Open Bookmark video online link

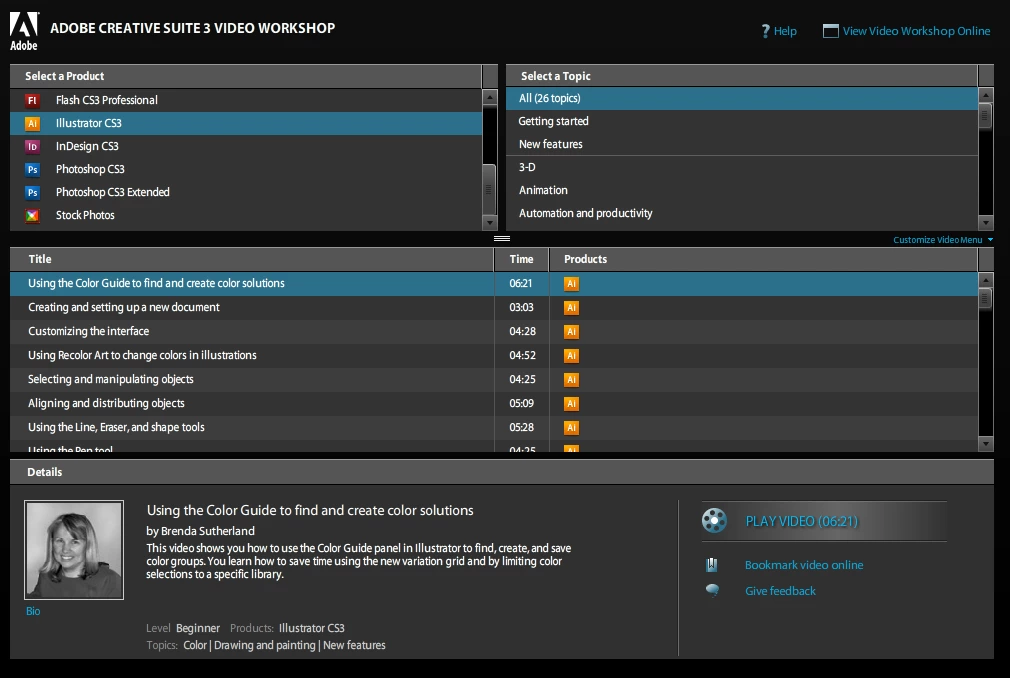(x=804, y=565)
